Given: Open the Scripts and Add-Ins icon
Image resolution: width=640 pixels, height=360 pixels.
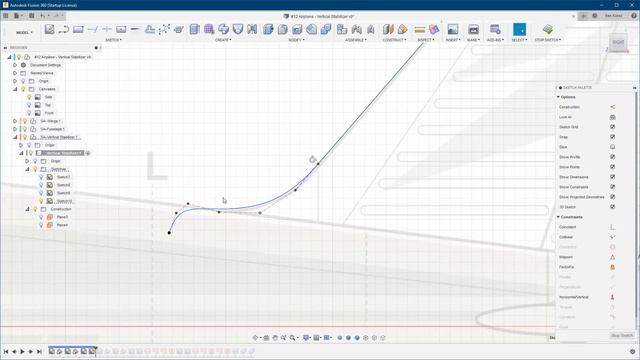Looking at the screenshot, I should pyautogui.click(x=495, y=29).
